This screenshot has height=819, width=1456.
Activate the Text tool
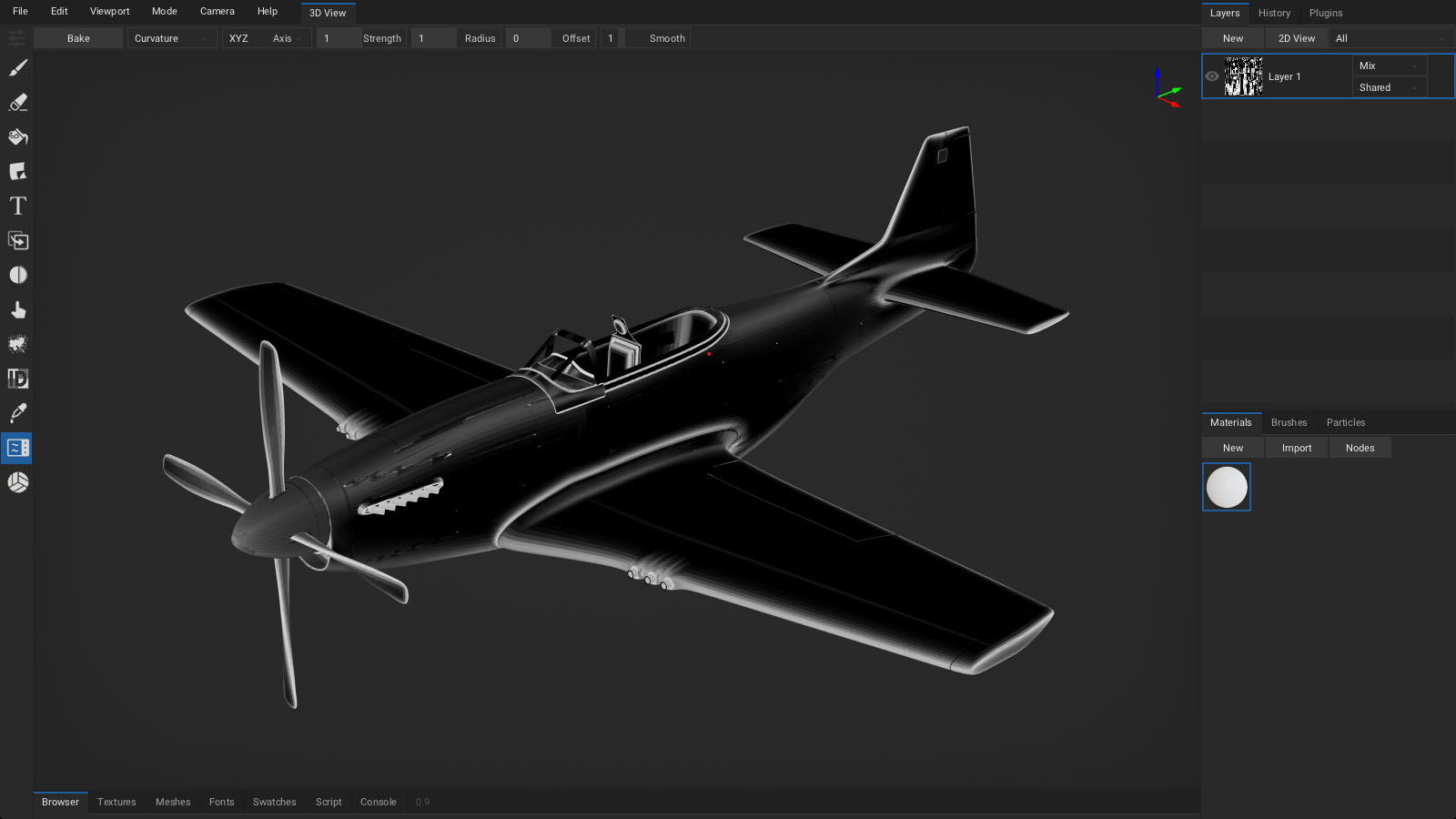pyautogui.click(x=17, y=207)
